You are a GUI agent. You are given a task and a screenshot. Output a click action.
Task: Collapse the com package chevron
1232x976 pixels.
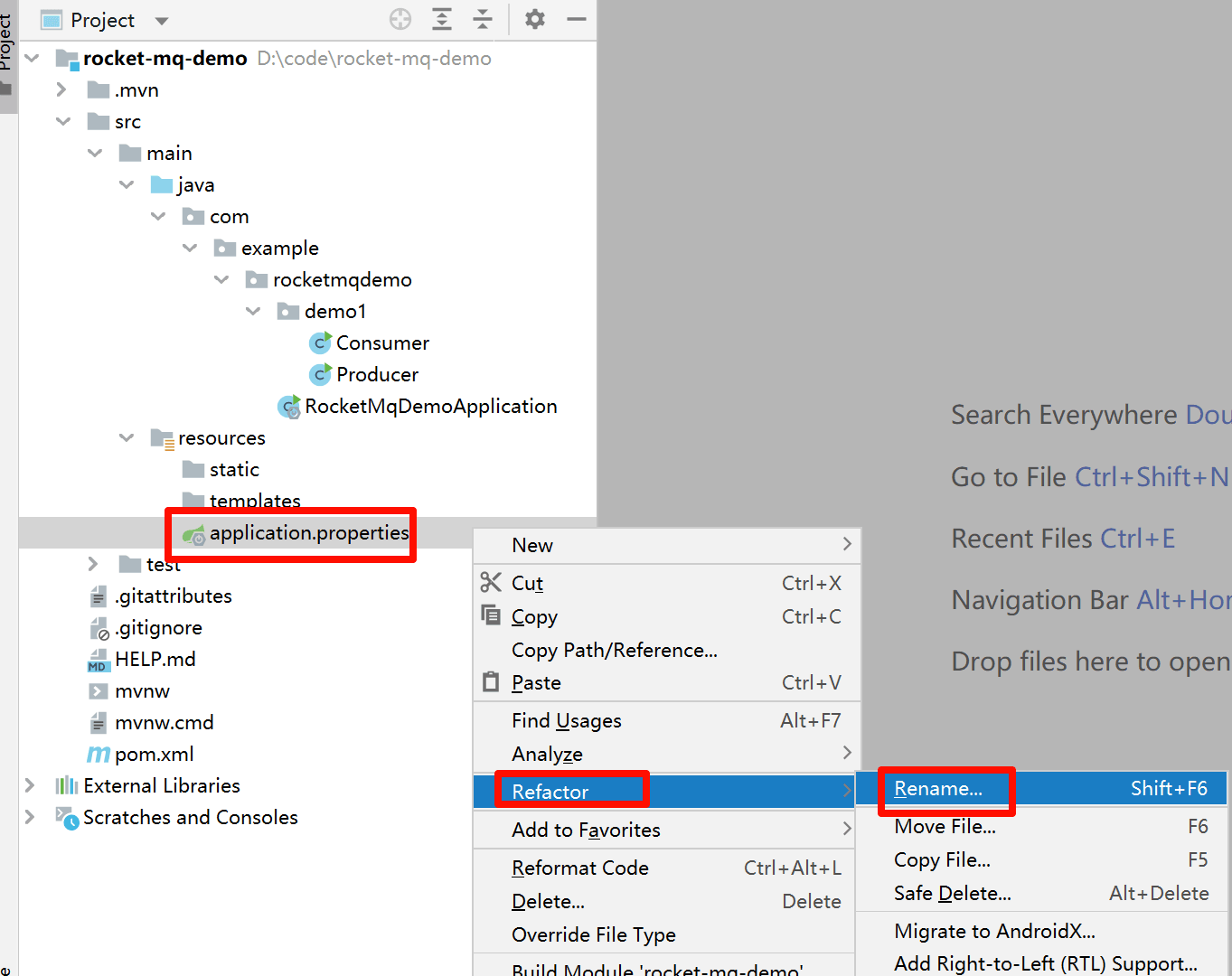tap(158, 217)
